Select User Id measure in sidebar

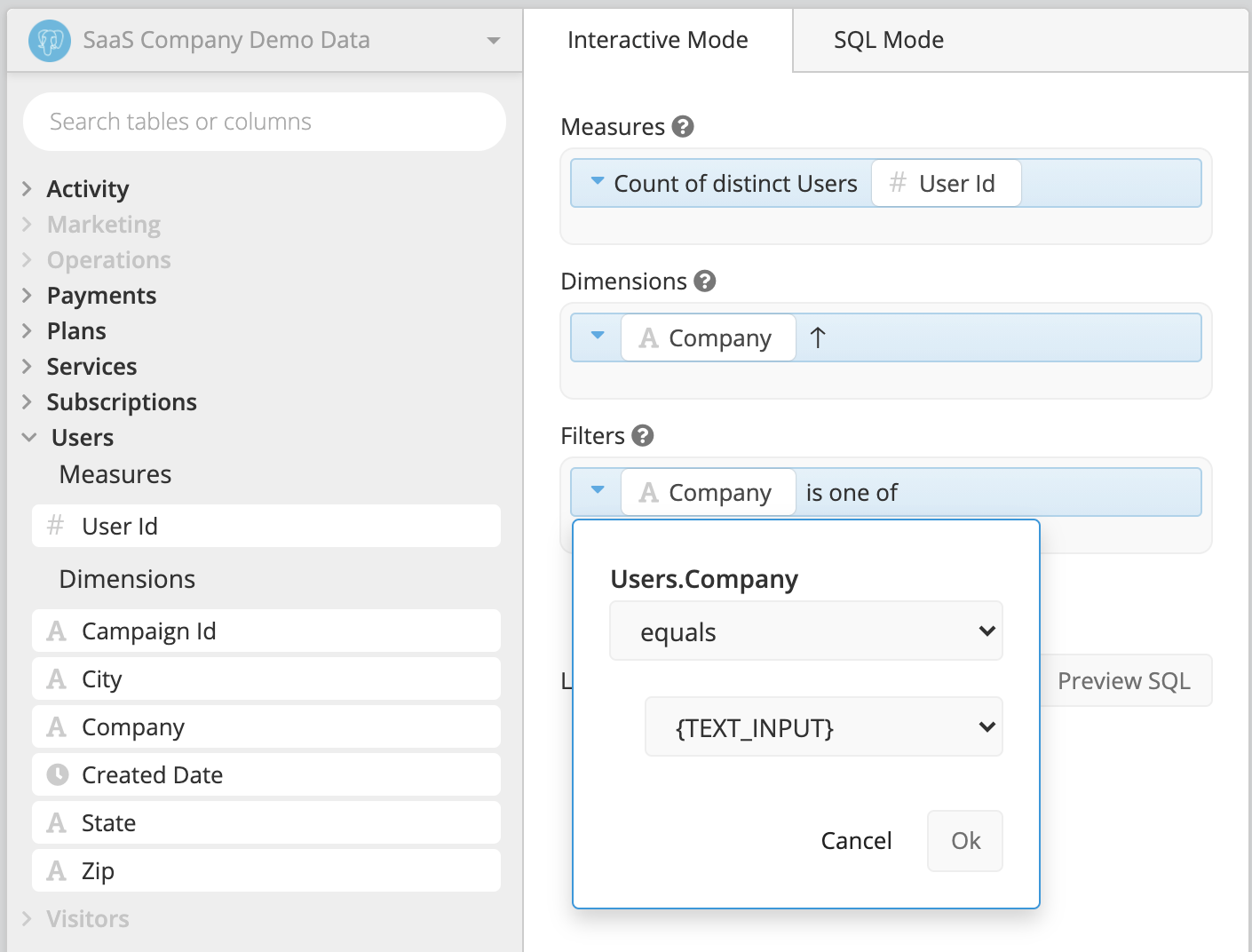coord(266,526)
